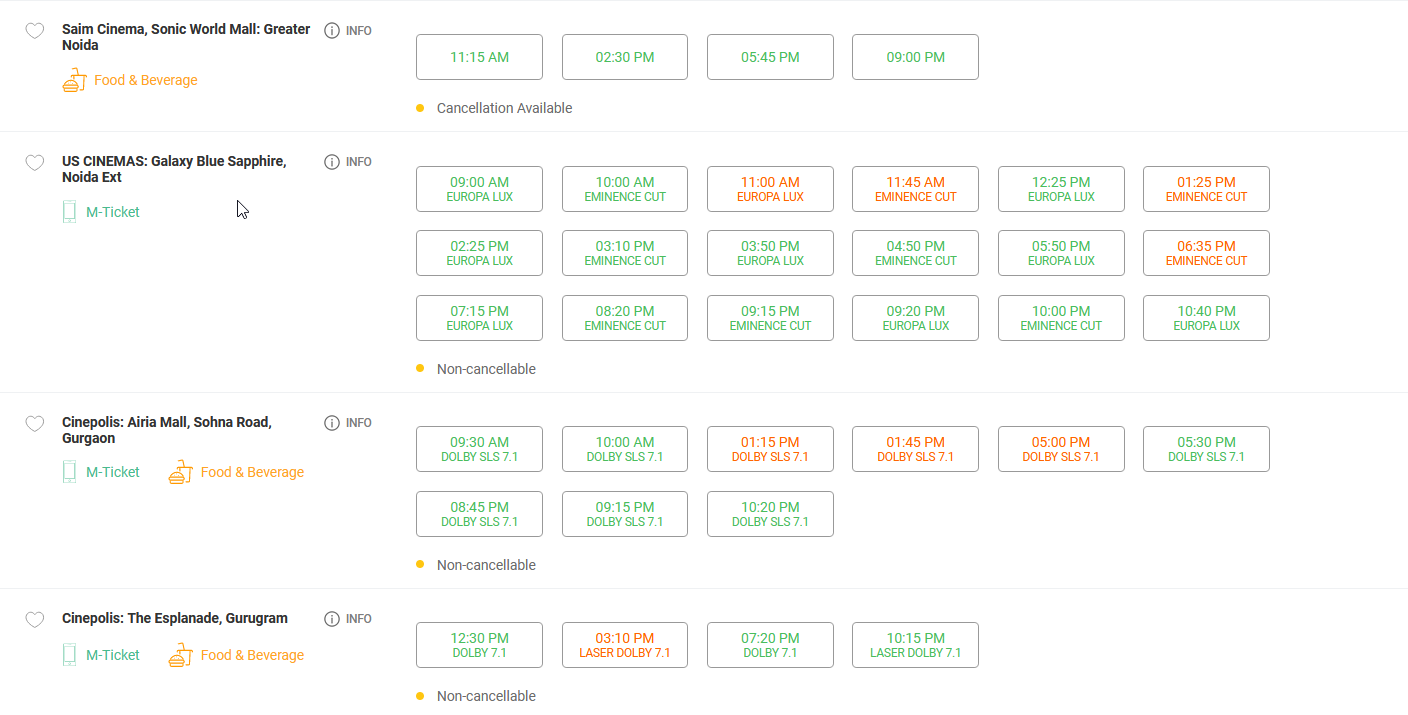1408x715 pixels.
Task: Pick 10:15 PM LASER DOLBY 7.1 show
Action: click(x=915, y=645)
